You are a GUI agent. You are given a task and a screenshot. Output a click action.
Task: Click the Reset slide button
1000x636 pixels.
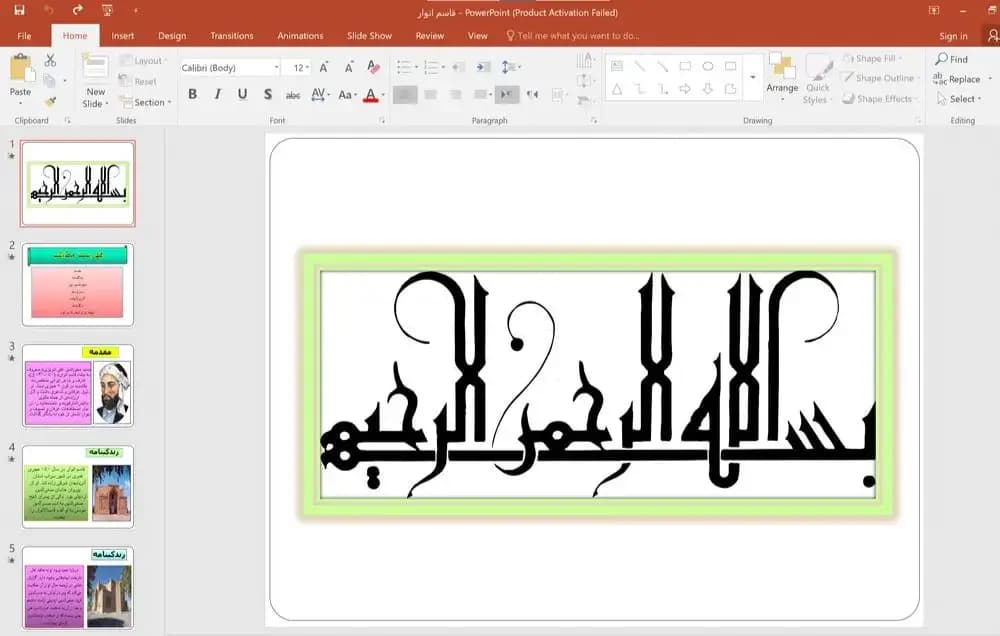[138, 81]
